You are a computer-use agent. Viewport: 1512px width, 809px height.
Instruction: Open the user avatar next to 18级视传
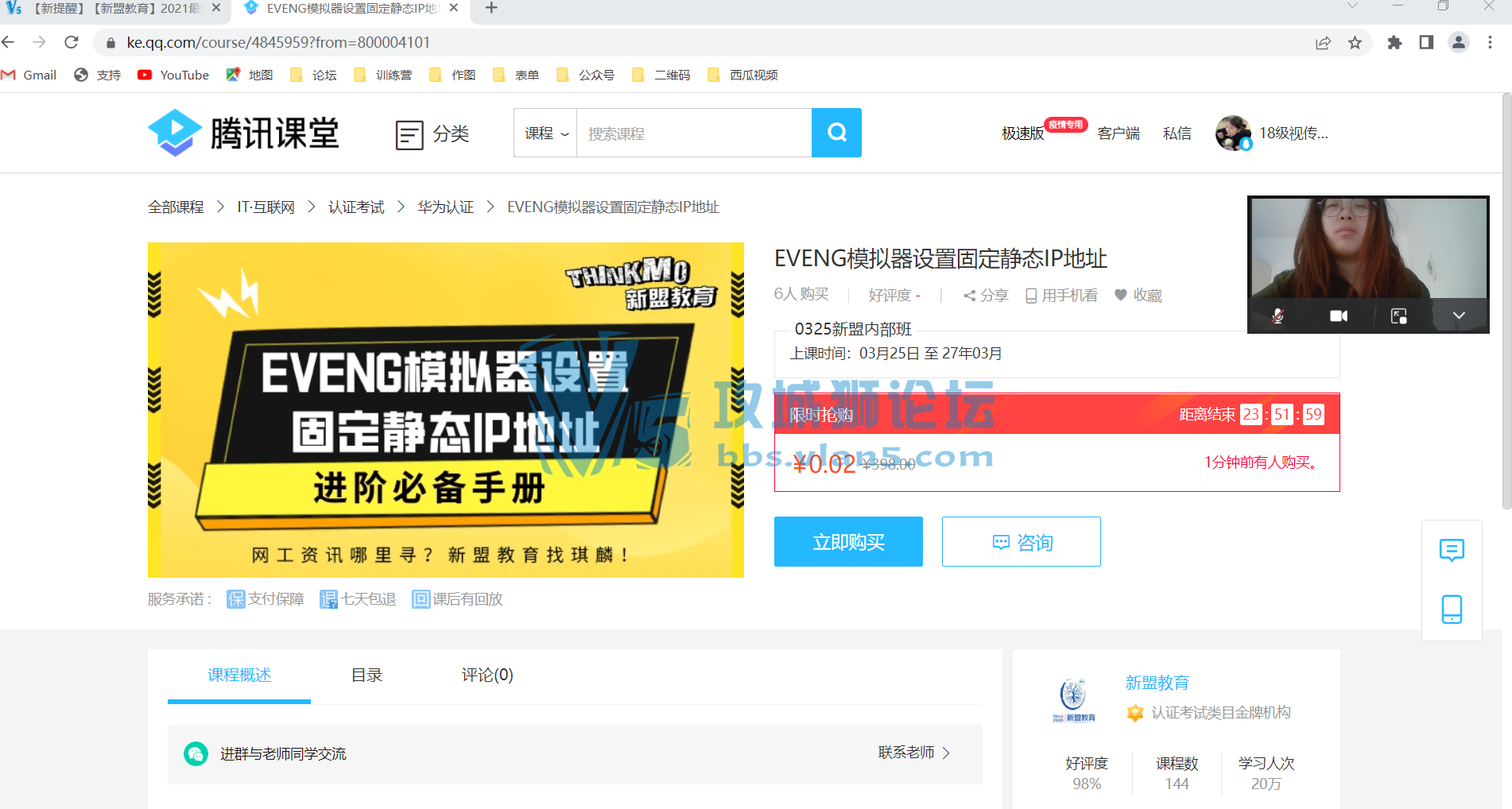tap(1234, 133)
